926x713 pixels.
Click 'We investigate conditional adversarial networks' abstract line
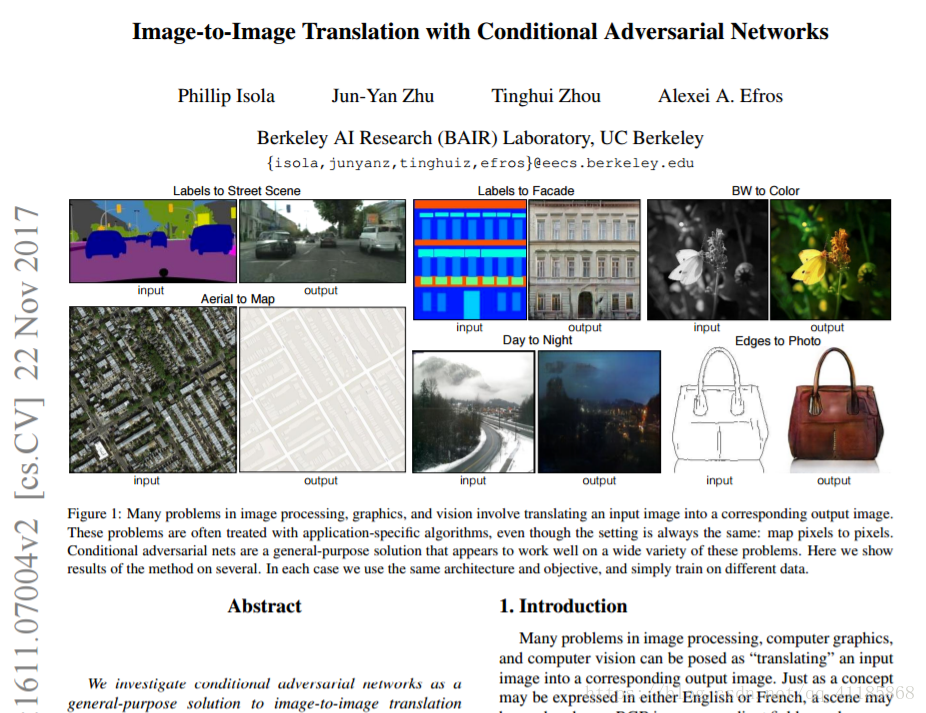tap(275, 684)
